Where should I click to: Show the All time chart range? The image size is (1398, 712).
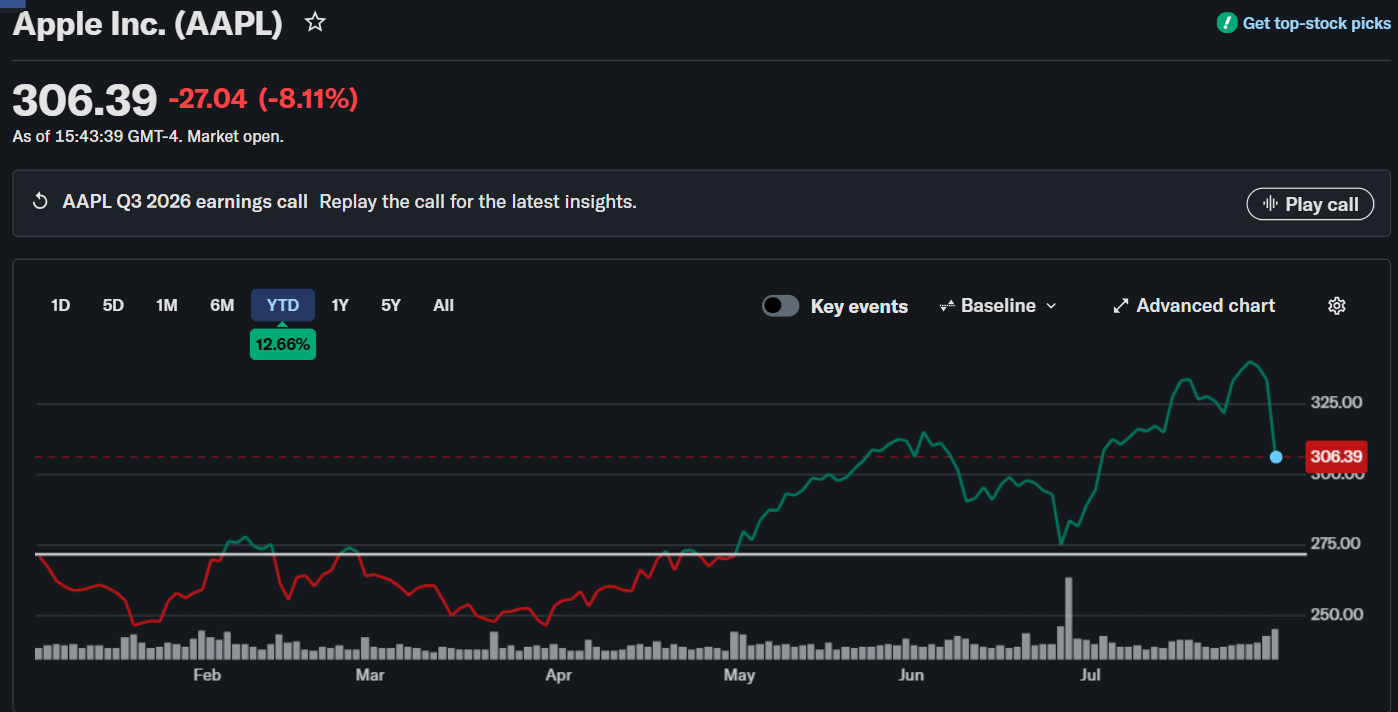click(444, 306)
